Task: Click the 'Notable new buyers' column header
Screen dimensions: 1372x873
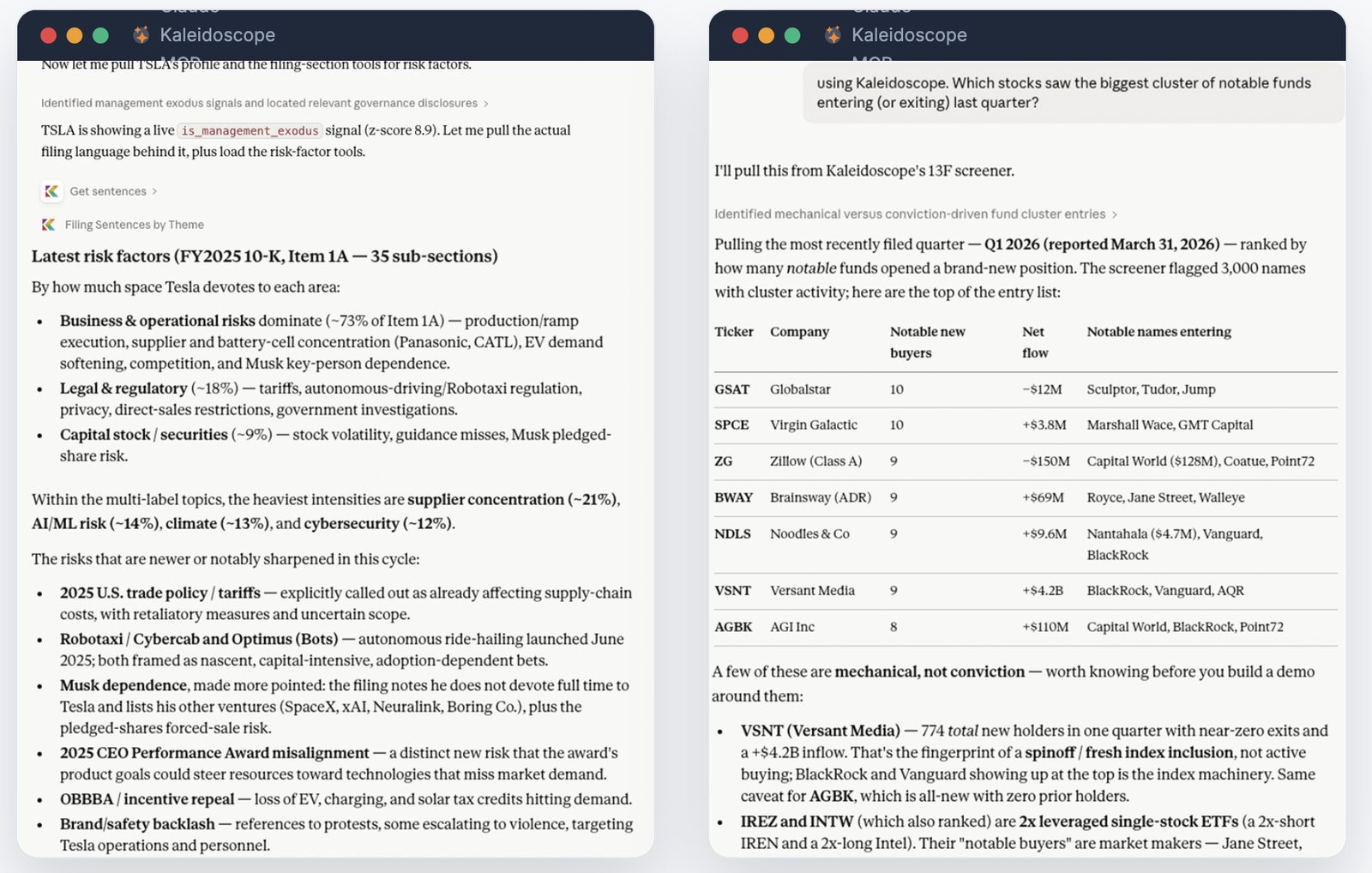Action: 927,342
